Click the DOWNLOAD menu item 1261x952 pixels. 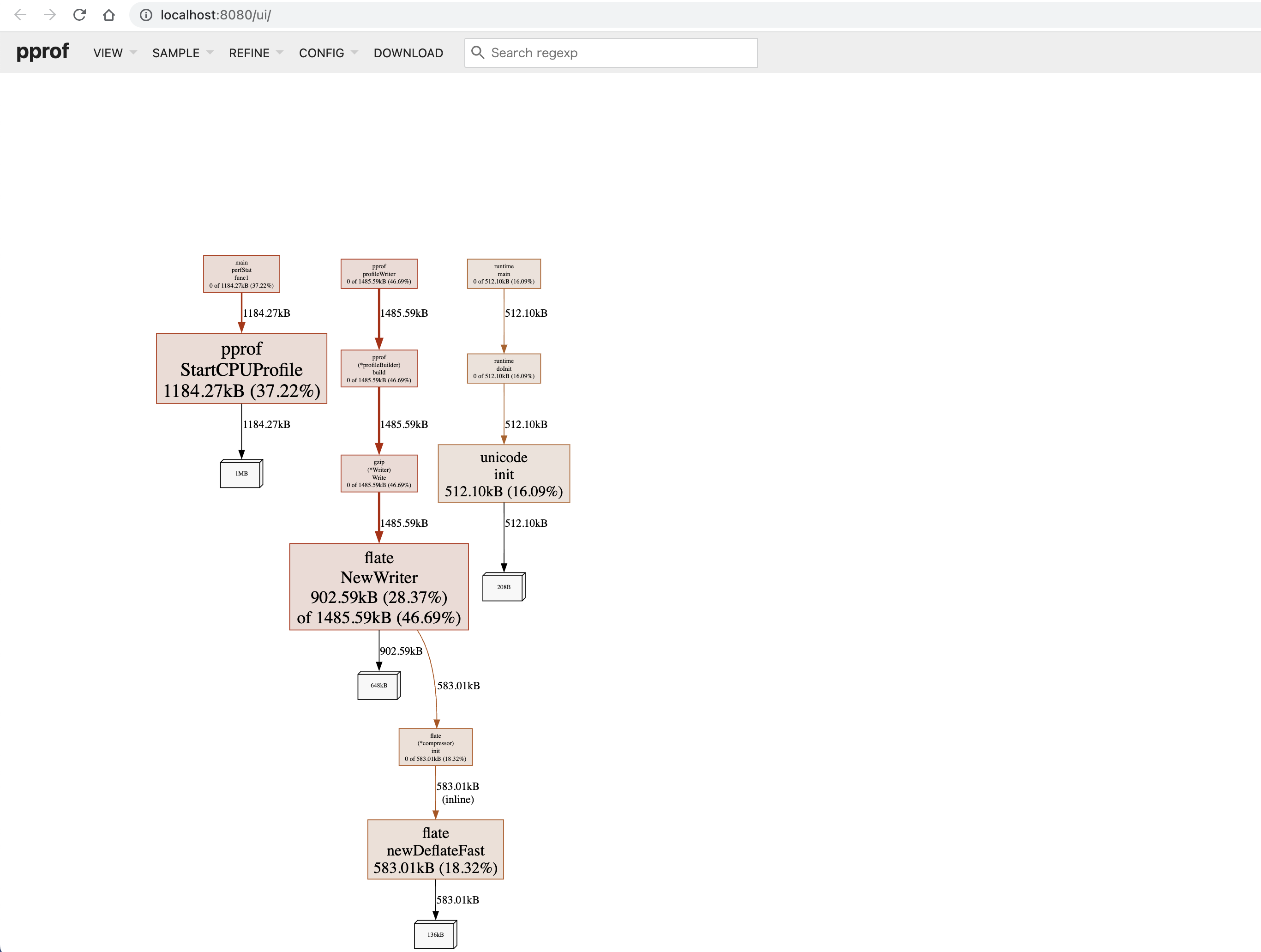(408, 53)
